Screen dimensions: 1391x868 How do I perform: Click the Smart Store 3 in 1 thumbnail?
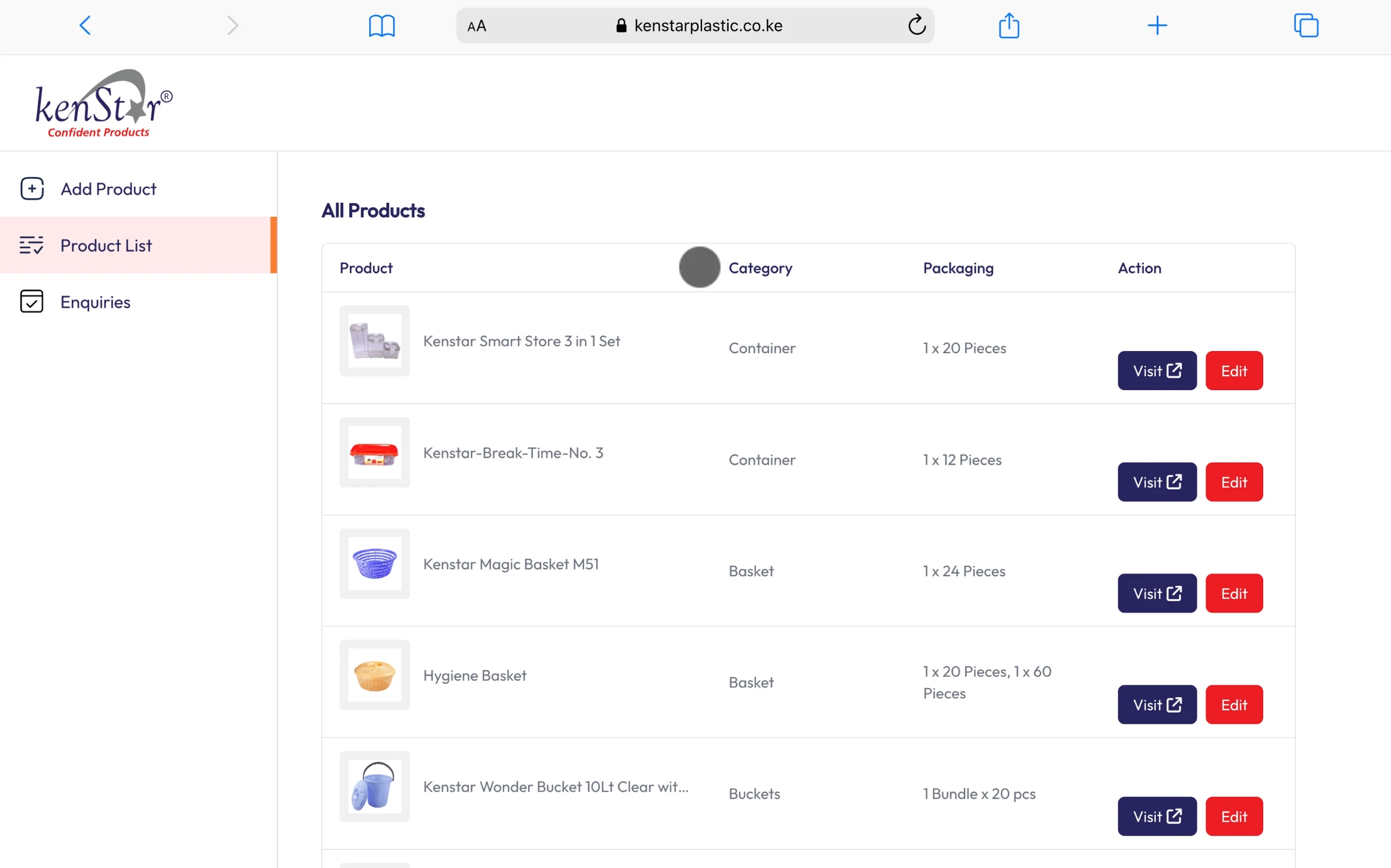(375, 341)
